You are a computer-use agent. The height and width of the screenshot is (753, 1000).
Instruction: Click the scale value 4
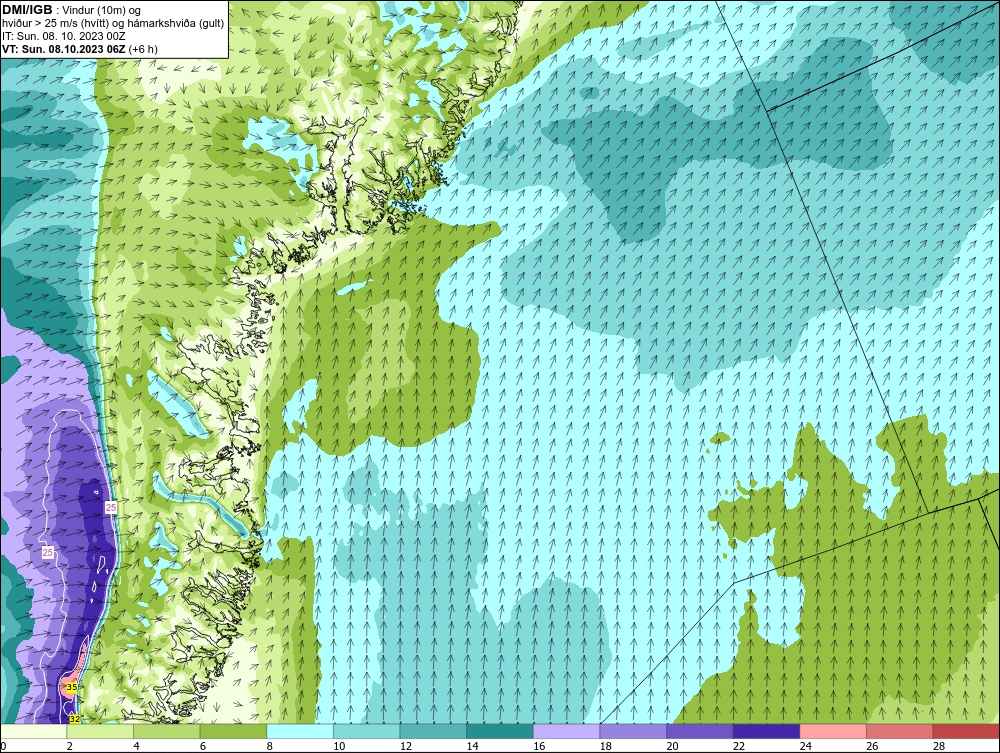(x=136, y=746)
